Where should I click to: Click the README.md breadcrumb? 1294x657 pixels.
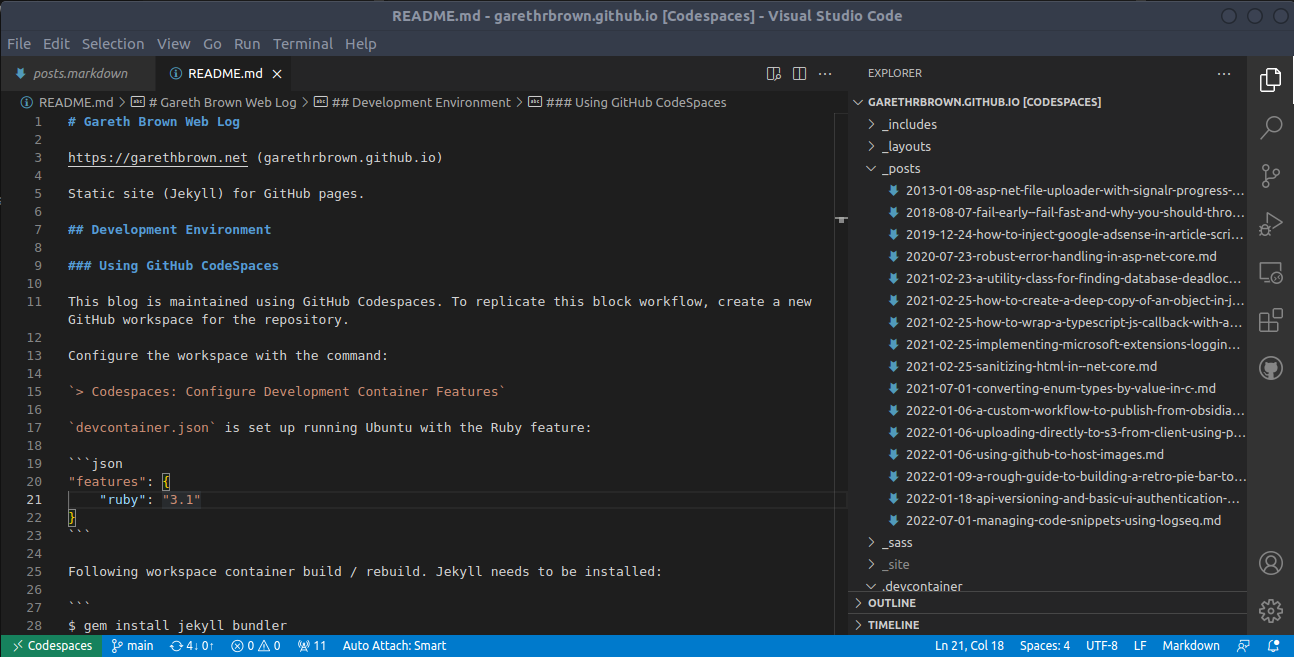tap(68, 102)
